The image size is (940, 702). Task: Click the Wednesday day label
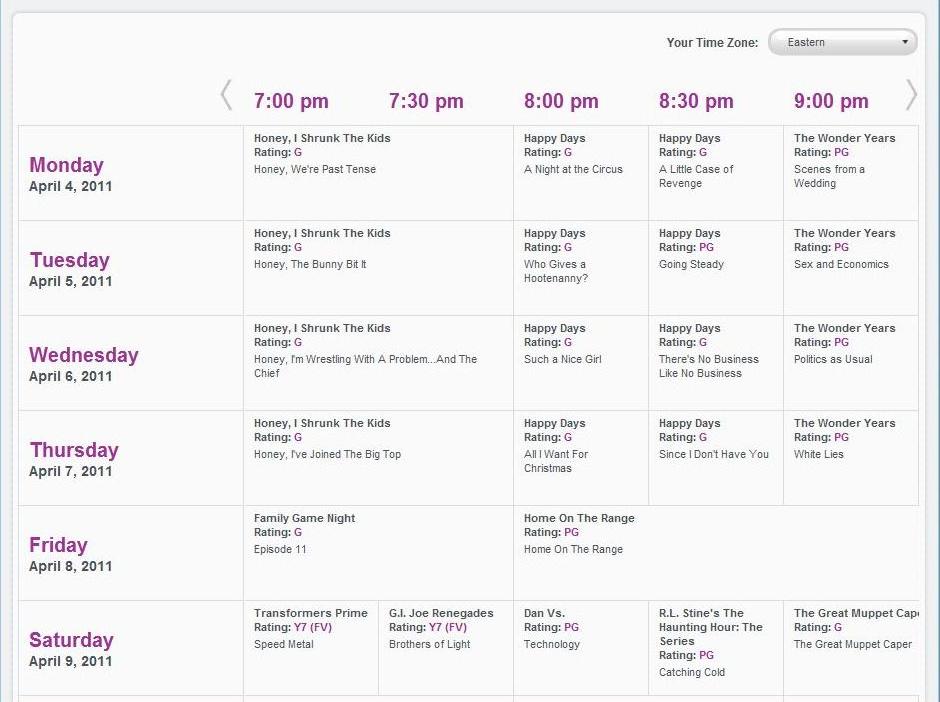click(83, 355)
